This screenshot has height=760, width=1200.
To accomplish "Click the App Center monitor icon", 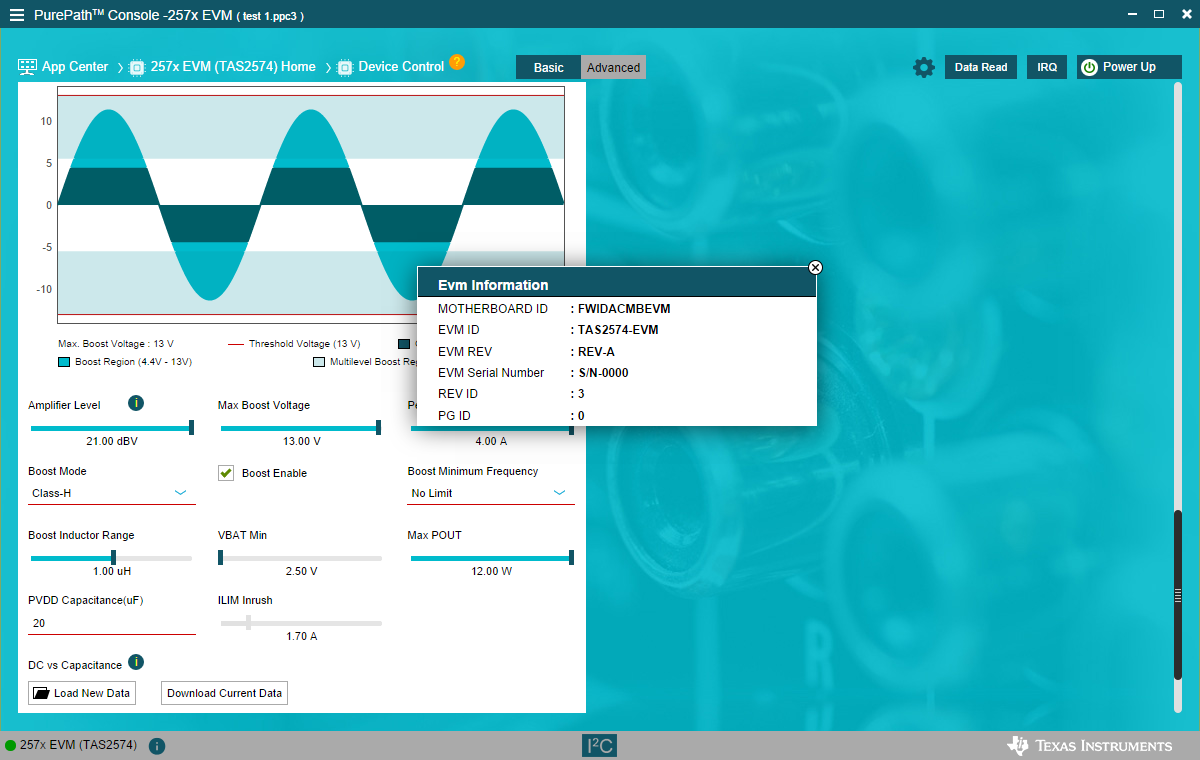I will tap(27, 67).
